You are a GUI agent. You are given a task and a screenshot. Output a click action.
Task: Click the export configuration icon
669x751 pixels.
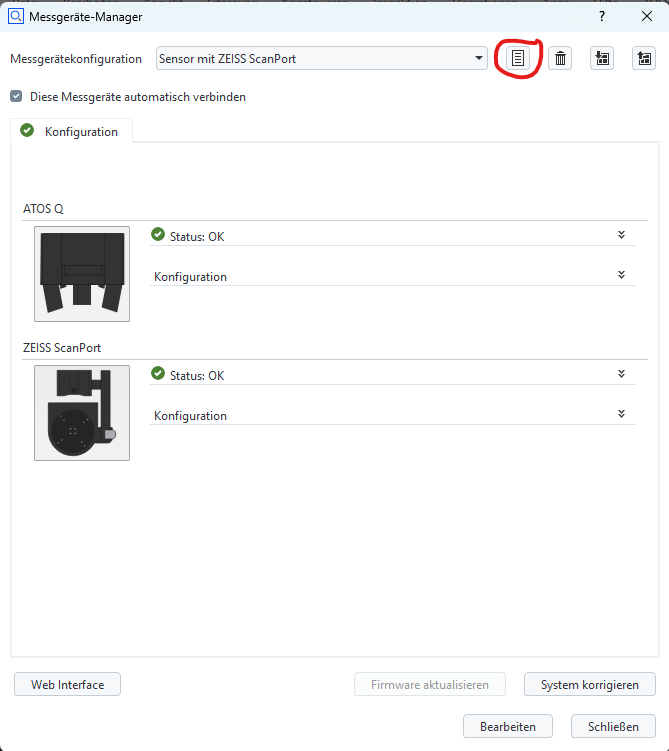pos(644,58)
